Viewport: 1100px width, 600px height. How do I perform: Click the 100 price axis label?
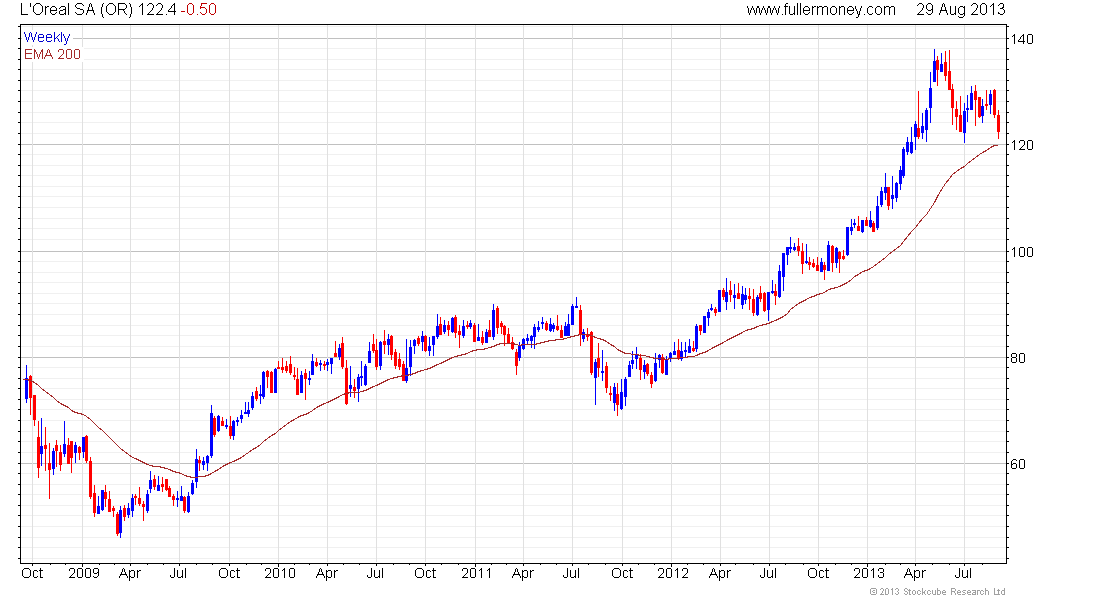point(1022,252)
